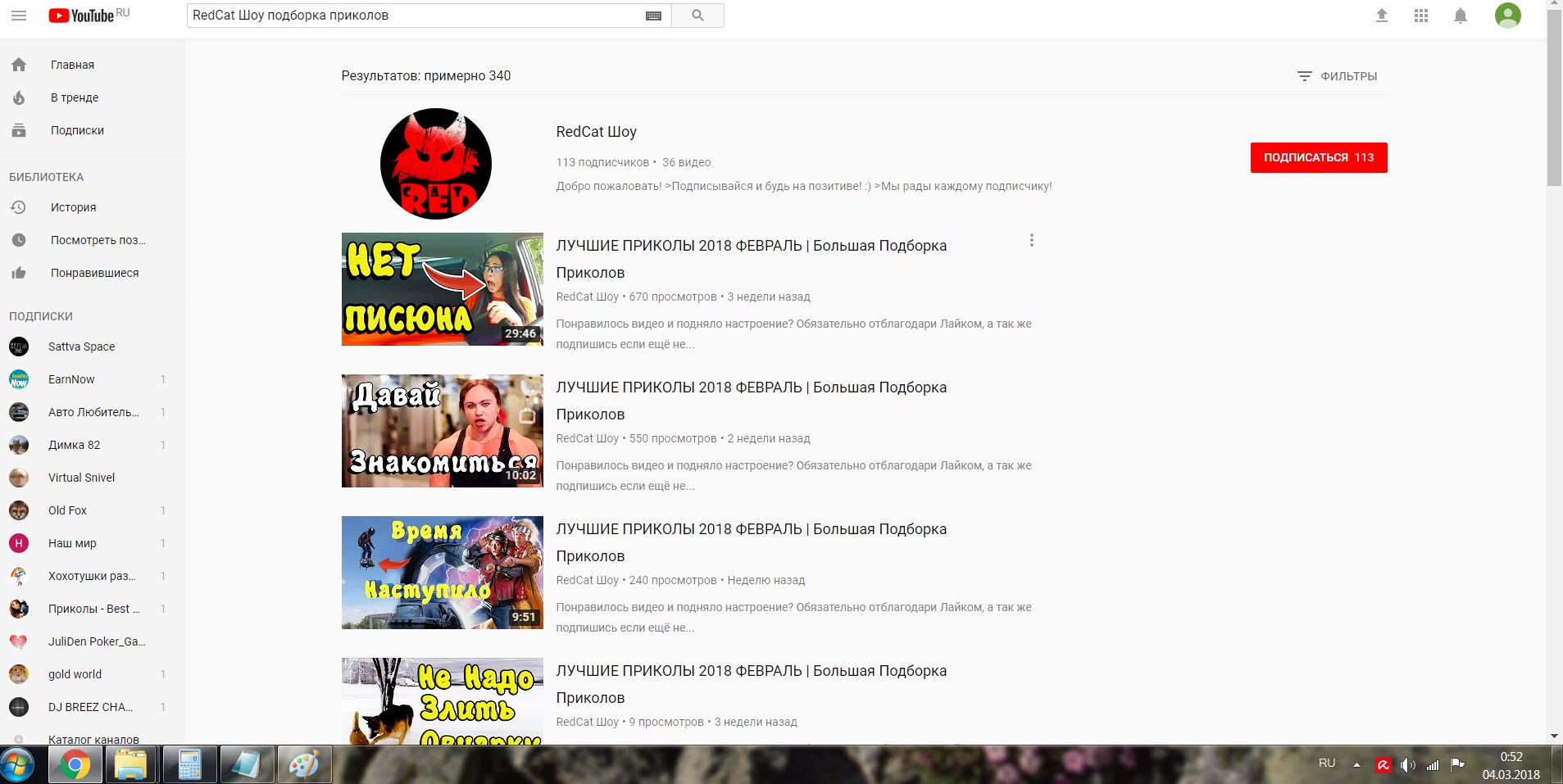Screen dimensions: 1563x784
Task: Click the watch later clock icon
Action: click(x=19, y=240)
